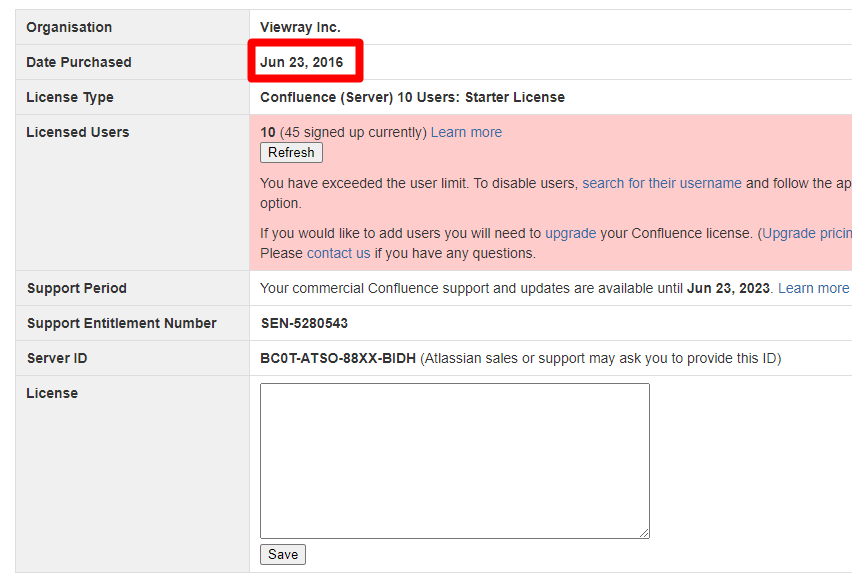Click the 'BC0T-ATSO-88XX-BIDH' server ID

pyautogui.click(x=338, y=358)
